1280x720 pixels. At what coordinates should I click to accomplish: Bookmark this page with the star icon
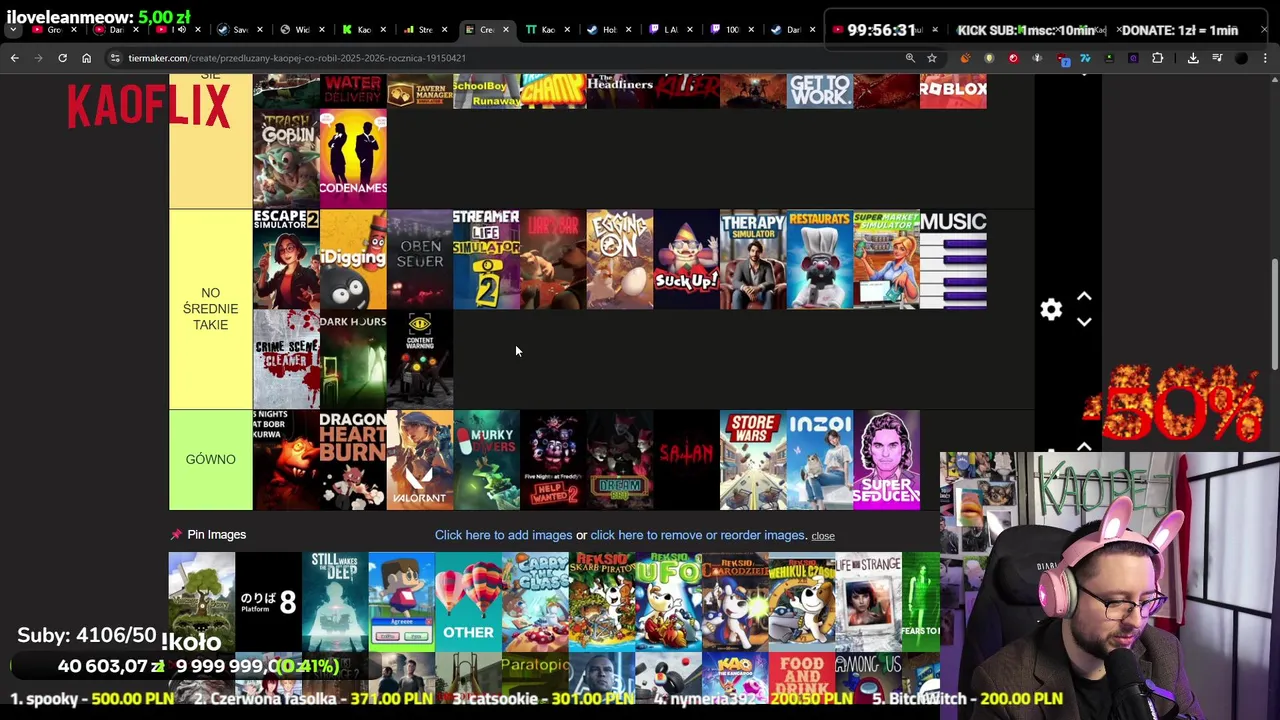[x=932, y=58]
